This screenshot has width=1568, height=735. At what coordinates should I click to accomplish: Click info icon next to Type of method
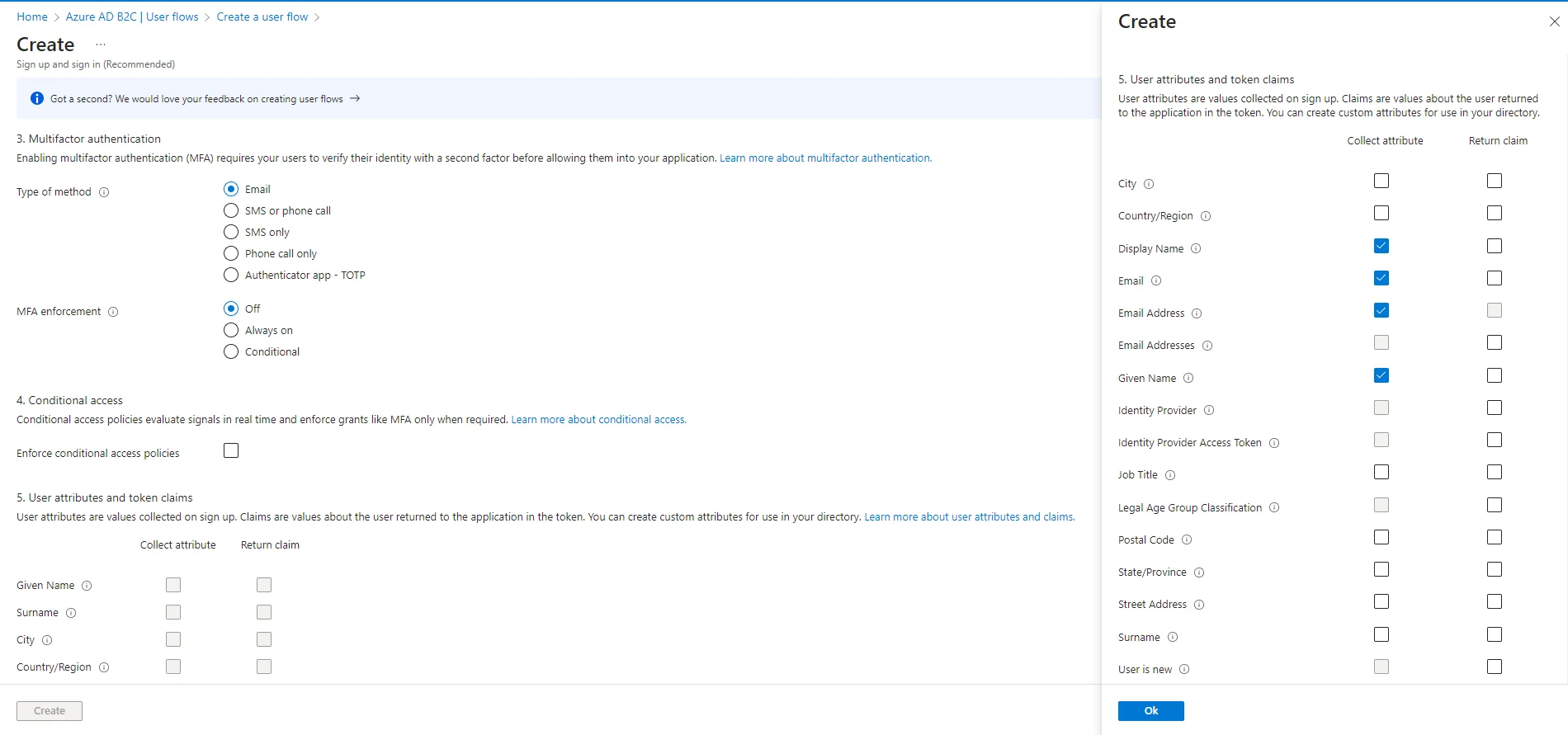[x=104, y=192]
